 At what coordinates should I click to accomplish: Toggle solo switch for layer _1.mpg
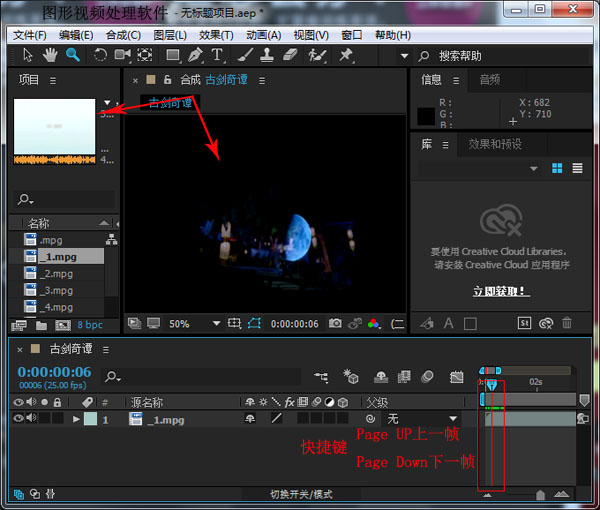[45, 418]
